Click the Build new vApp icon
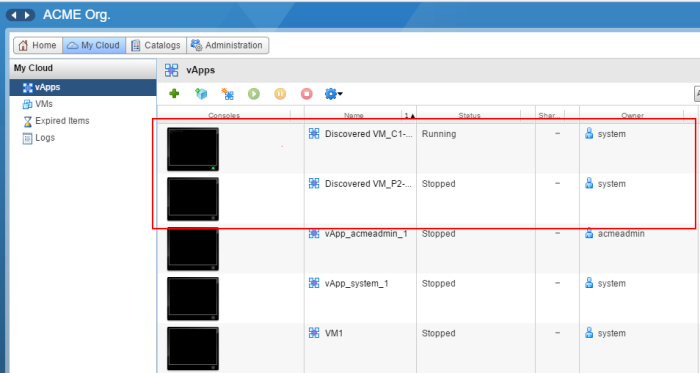This screenshot has height=373, width=700. click(228, 94)
